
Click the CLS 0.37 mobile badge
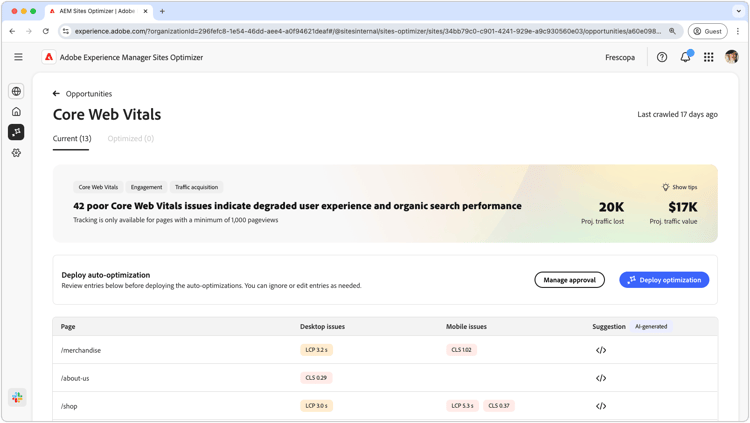coord(498,406)
